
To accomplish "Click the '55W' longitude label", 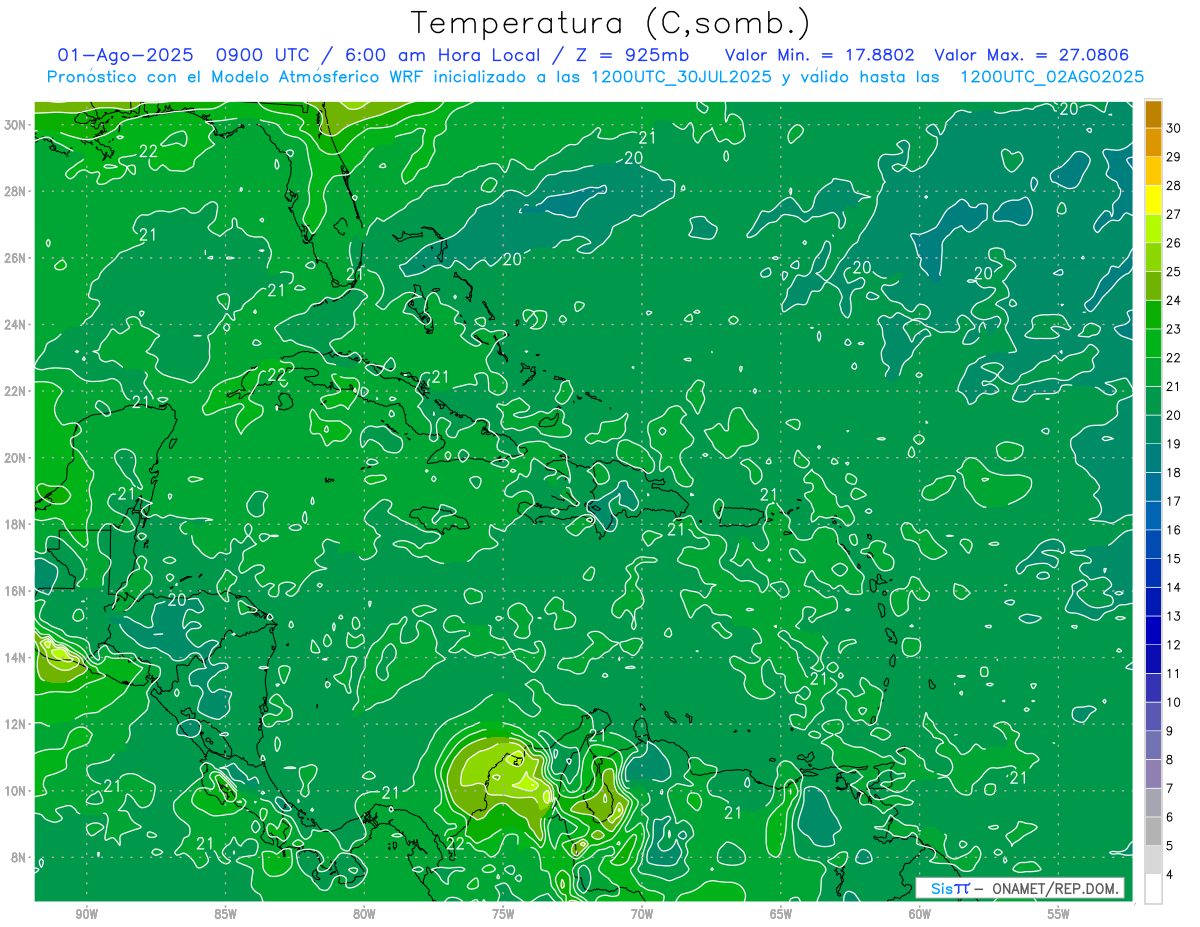I will [1059, 914].
